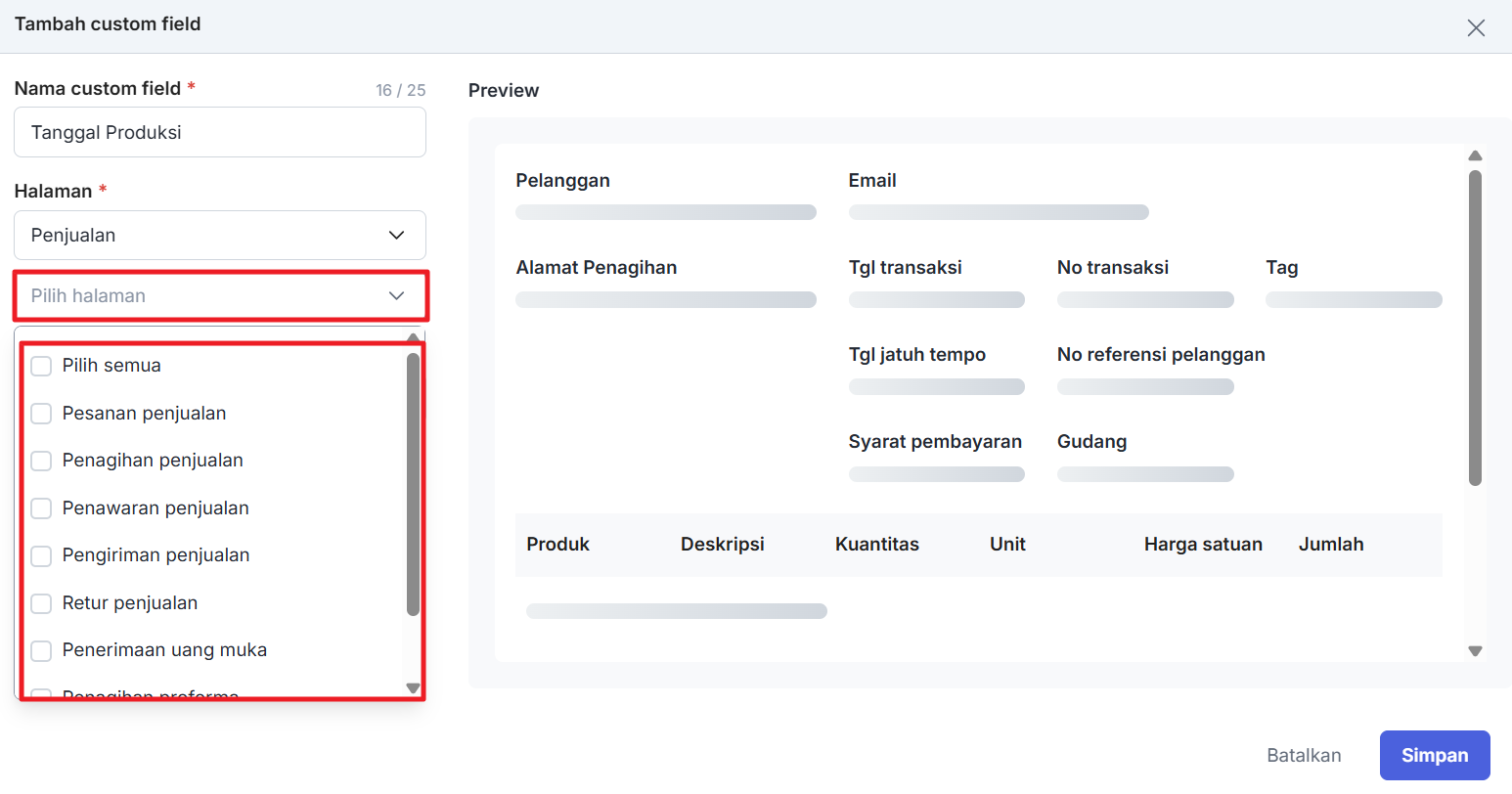Click the preview panel vertical scrollbar thumb
This screenshot has height=794, width=1512.
tap(1475, 328)
